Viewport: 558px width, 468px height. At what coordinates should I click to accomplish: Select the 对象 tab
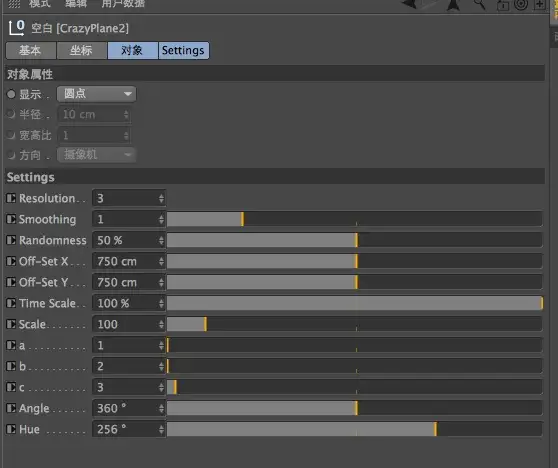click(133, 50)
